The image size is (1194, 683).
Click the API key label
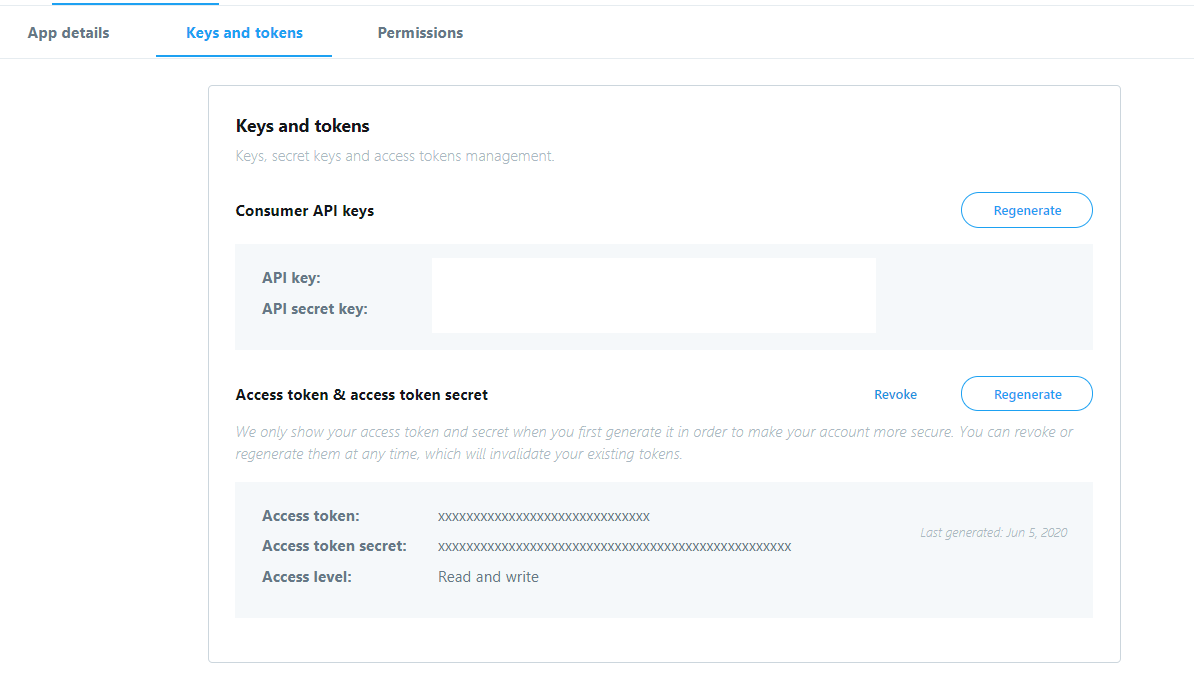point(291,277)
